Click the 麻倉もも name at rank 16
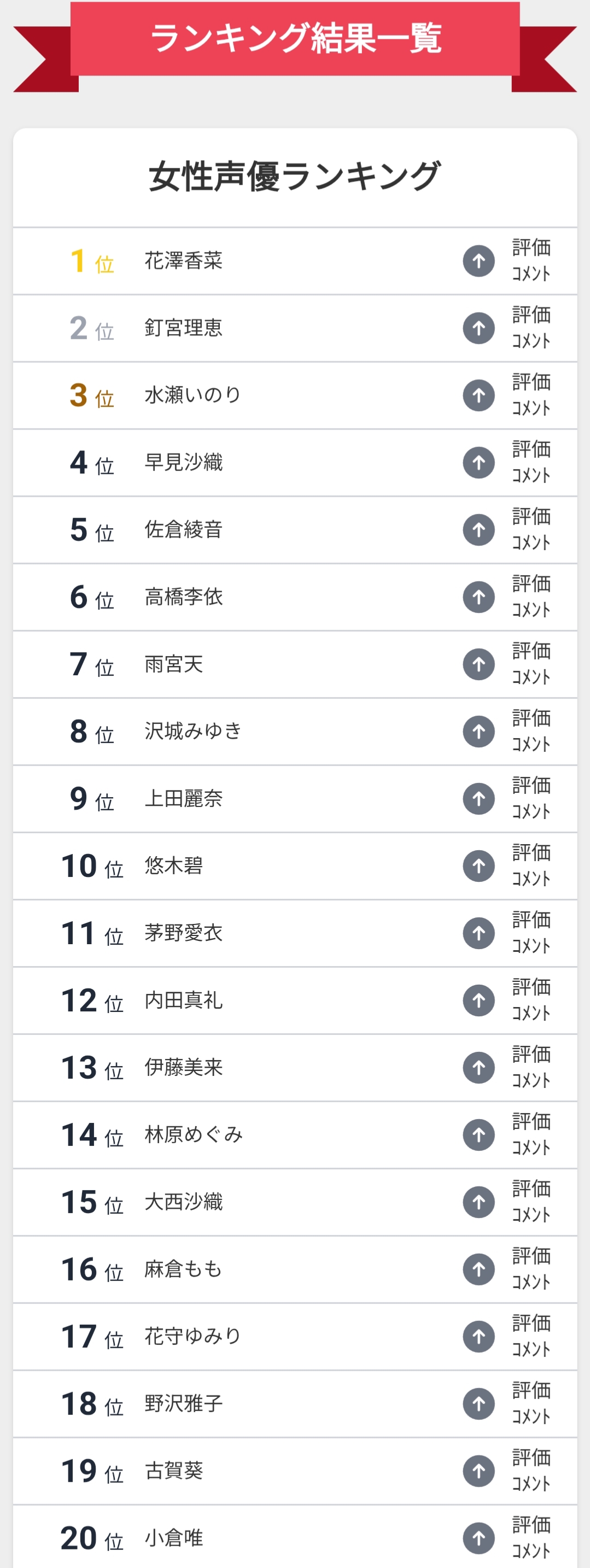The height and width of the screenshot is (1568, 590). coord(183,1269)
